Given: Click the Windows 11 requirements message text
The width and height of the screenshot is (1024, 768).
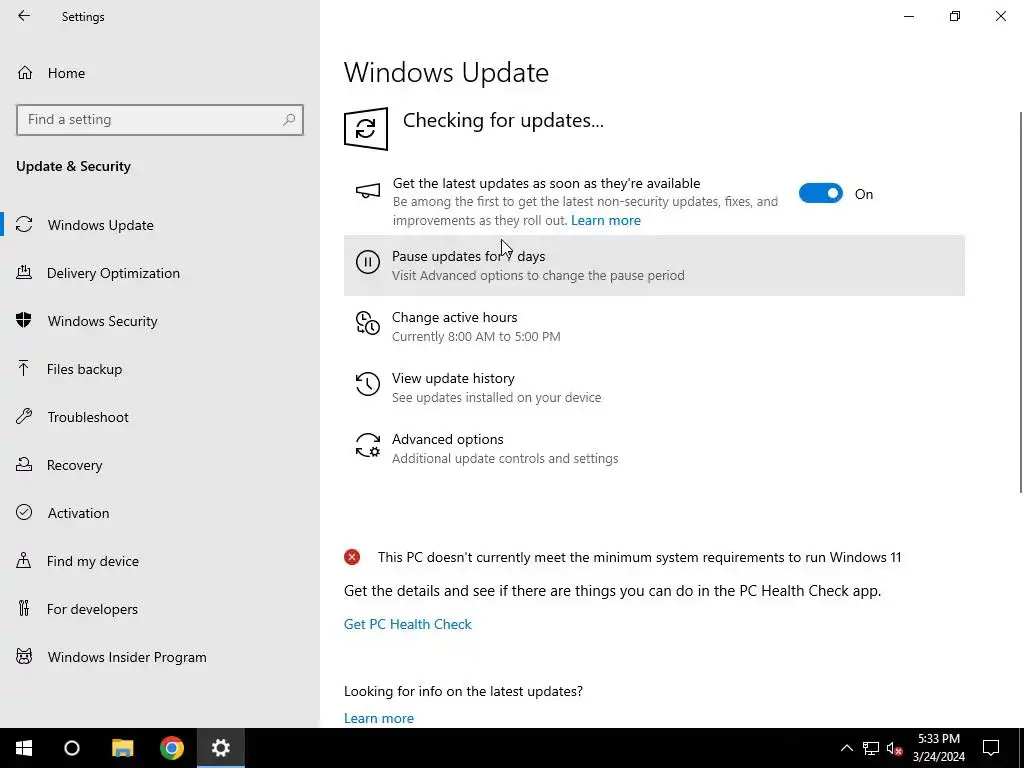Looking at the screenshot, I should (639, 557).
